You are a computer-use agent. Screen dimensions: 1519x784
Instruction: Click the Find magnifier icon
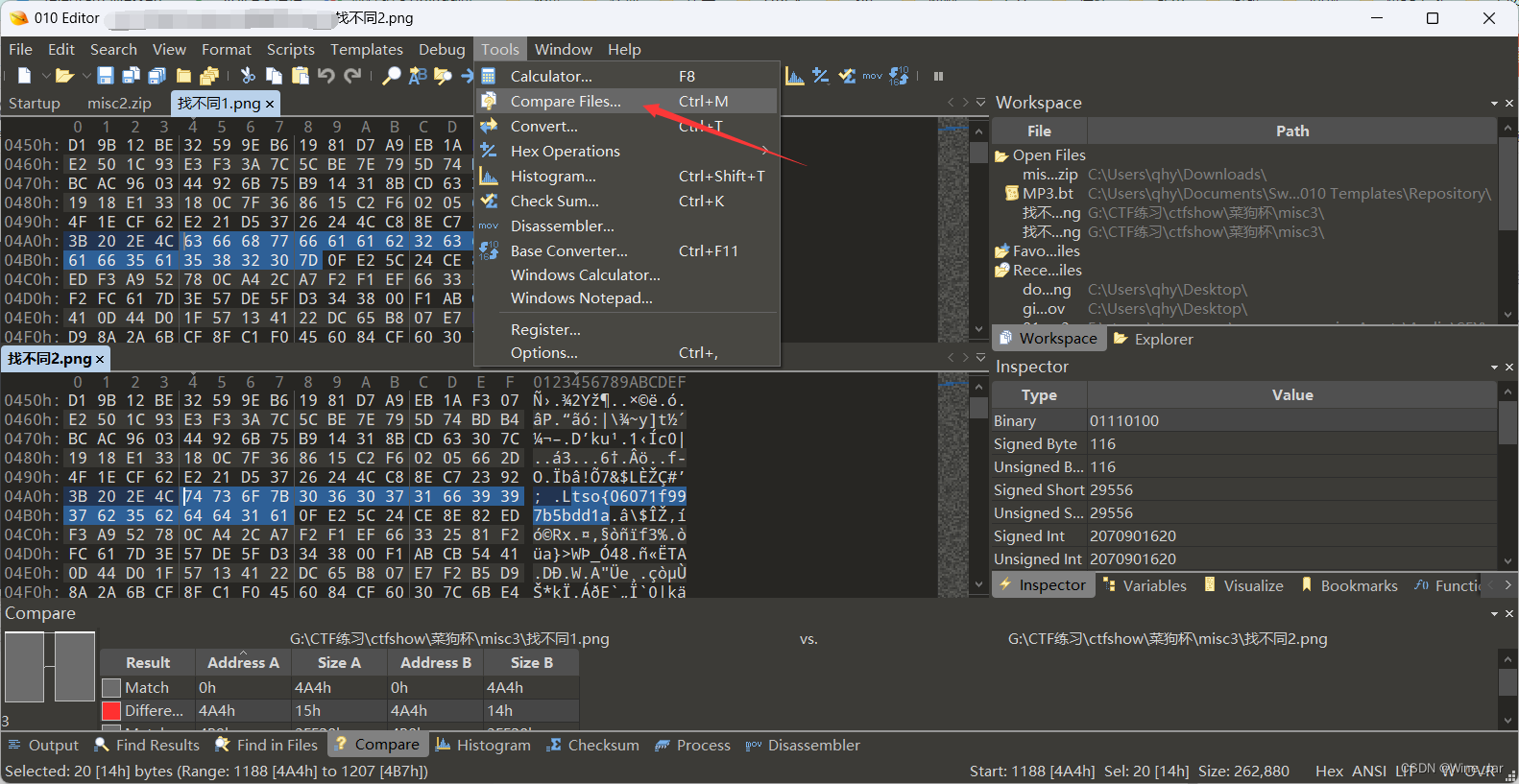tap(392, 76)
